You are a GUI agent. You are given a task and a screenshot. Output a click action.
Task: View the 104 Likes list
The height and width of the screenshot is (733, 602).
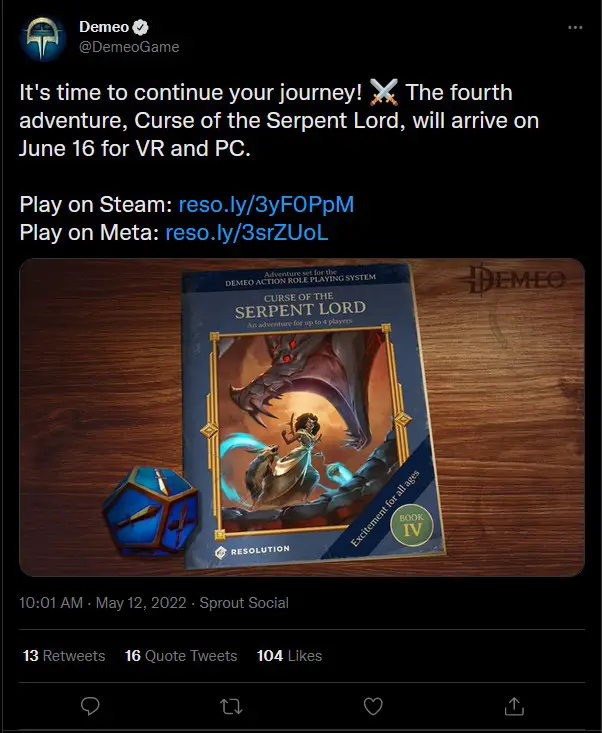(289, 655)
